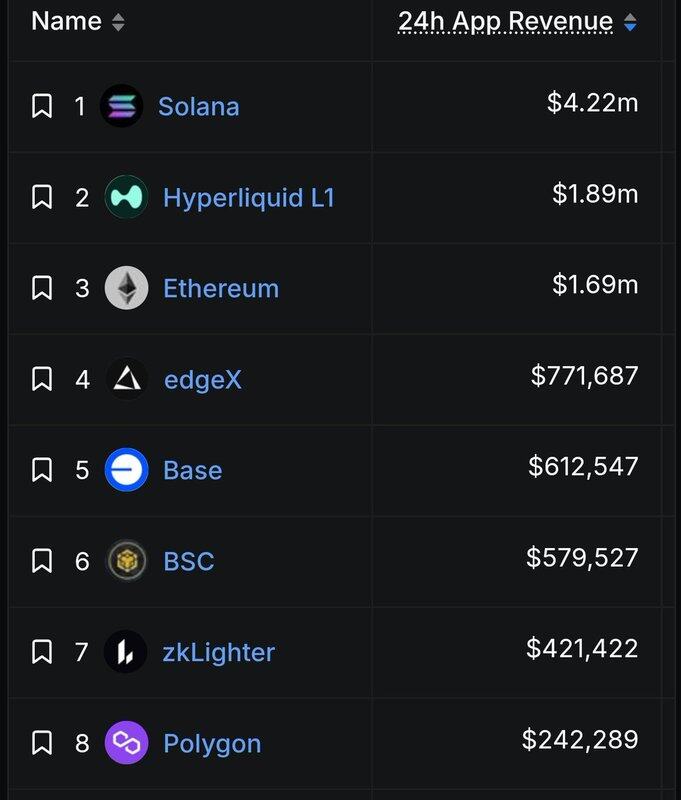The image size is (681, 800).
Task: Click the Polygon purple logo icon
Action: (x=126, y=743)
